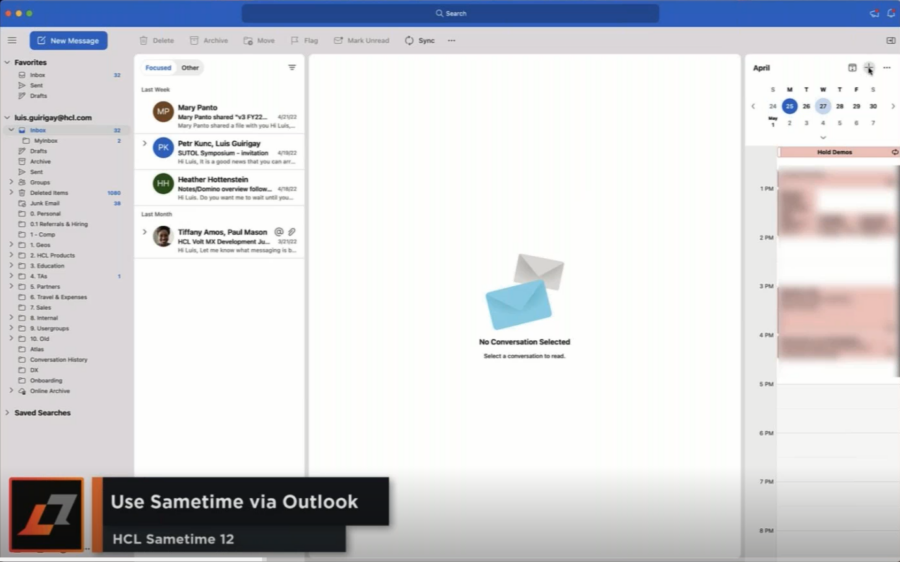This screenshot has width=900, height=562.
Task: Open the Hold Demos all-day event
Action: click(x=837, y=152)
